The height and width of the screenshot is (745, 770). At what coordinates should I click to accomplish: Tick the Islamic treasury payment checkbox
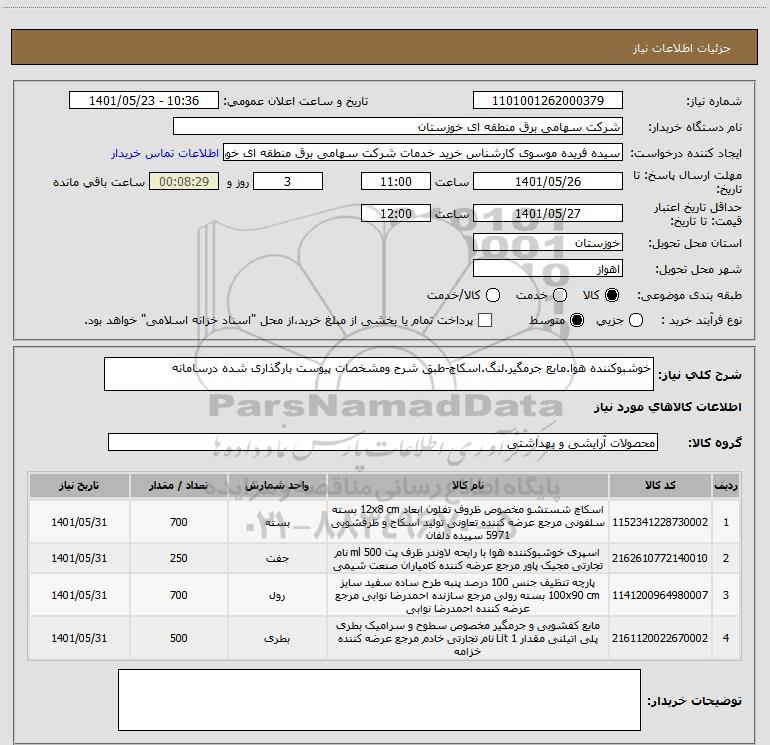click(486, 321)
